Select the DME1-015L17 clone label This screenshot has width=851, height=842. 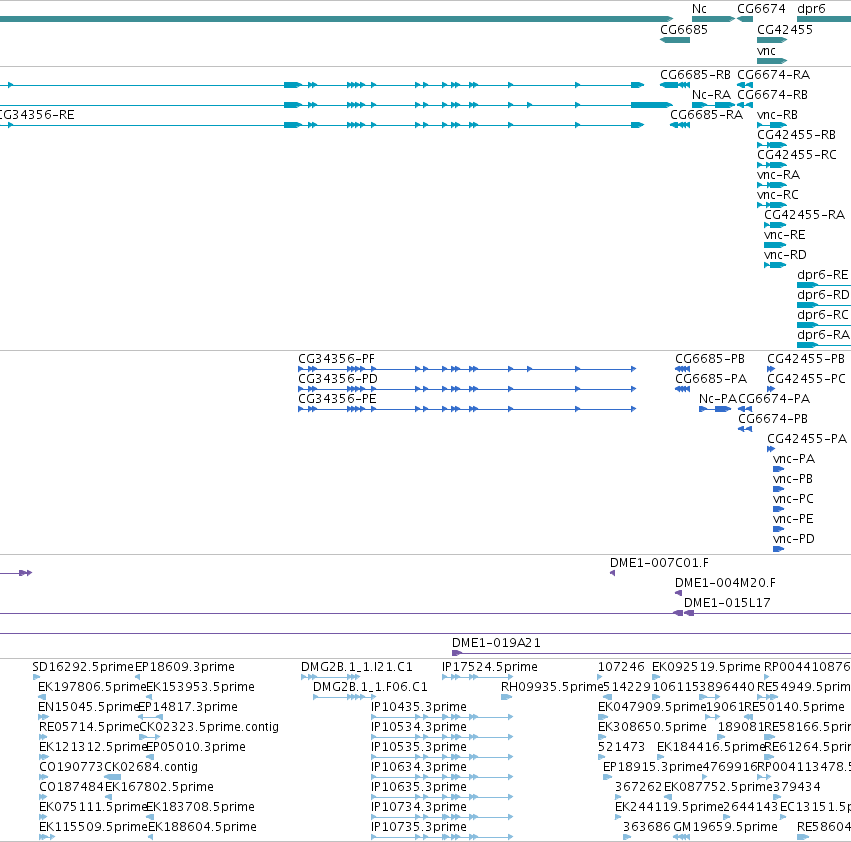pyautogui.click(x=727, y=603)
